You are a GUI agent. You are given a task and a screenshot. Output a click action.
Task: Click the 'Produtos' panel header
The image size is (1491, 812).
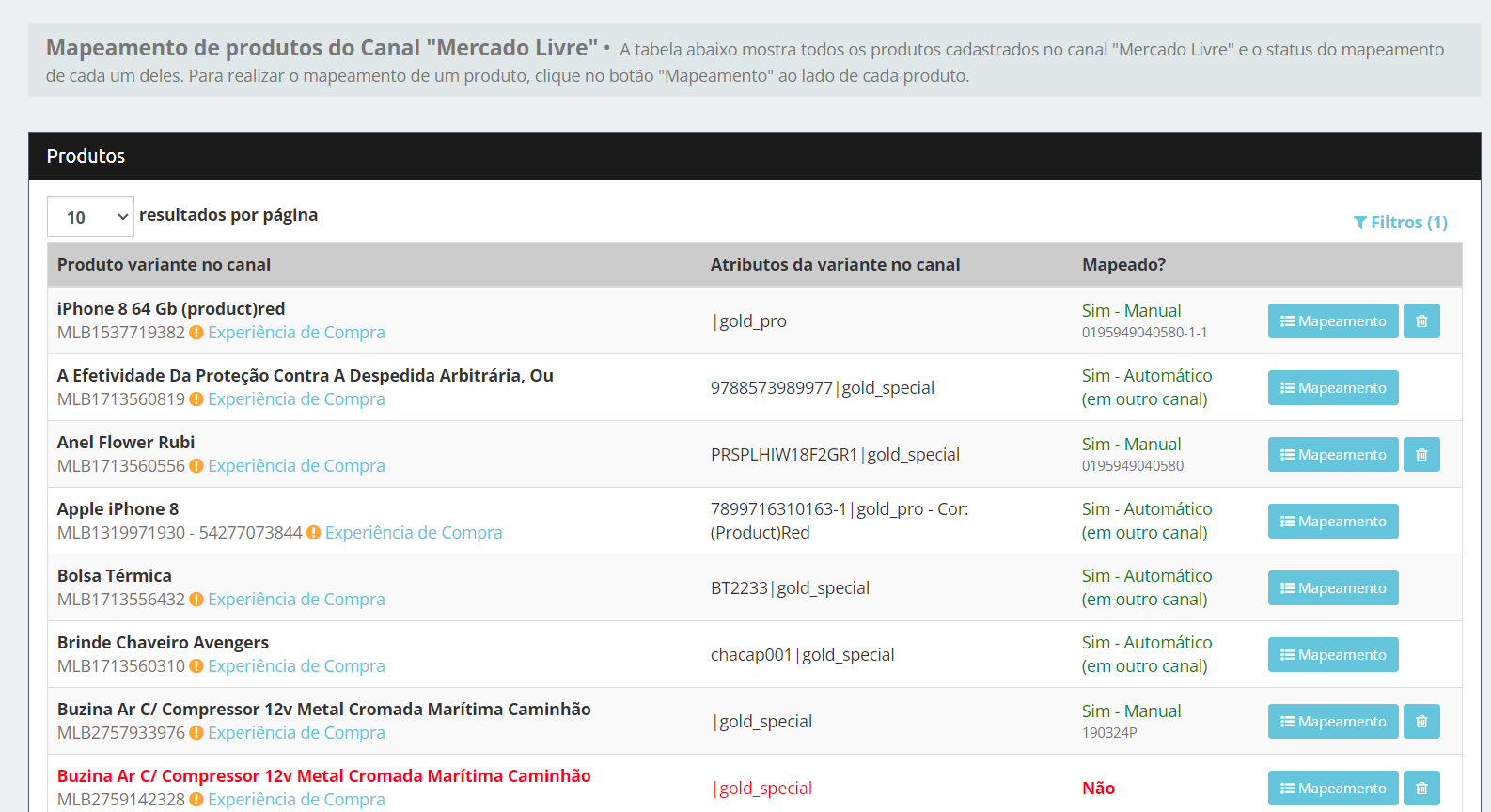[755, 156]
